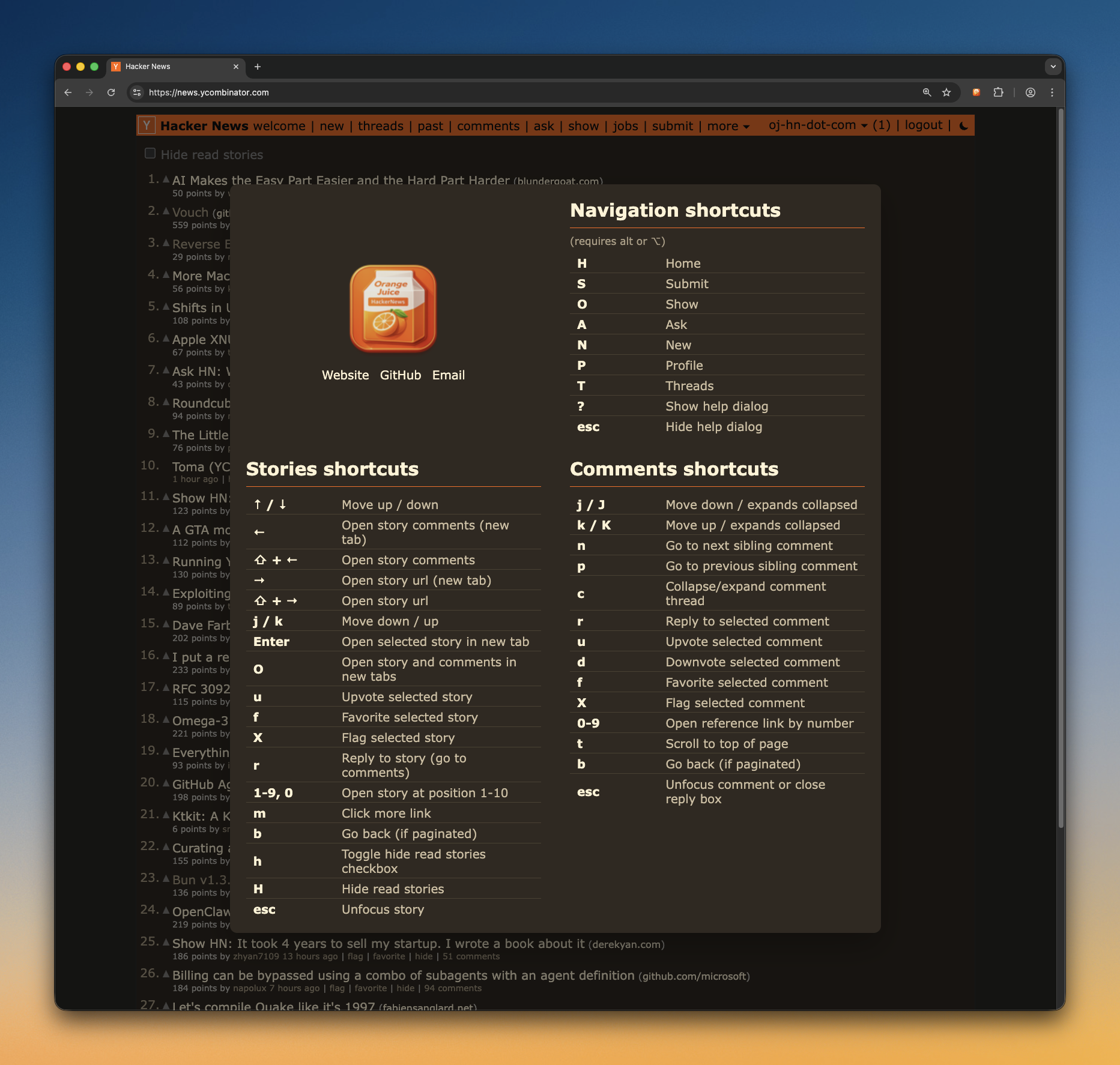Click the Y Combinator logo icon
The image size is (1120, 1065).
click(147, 125)
